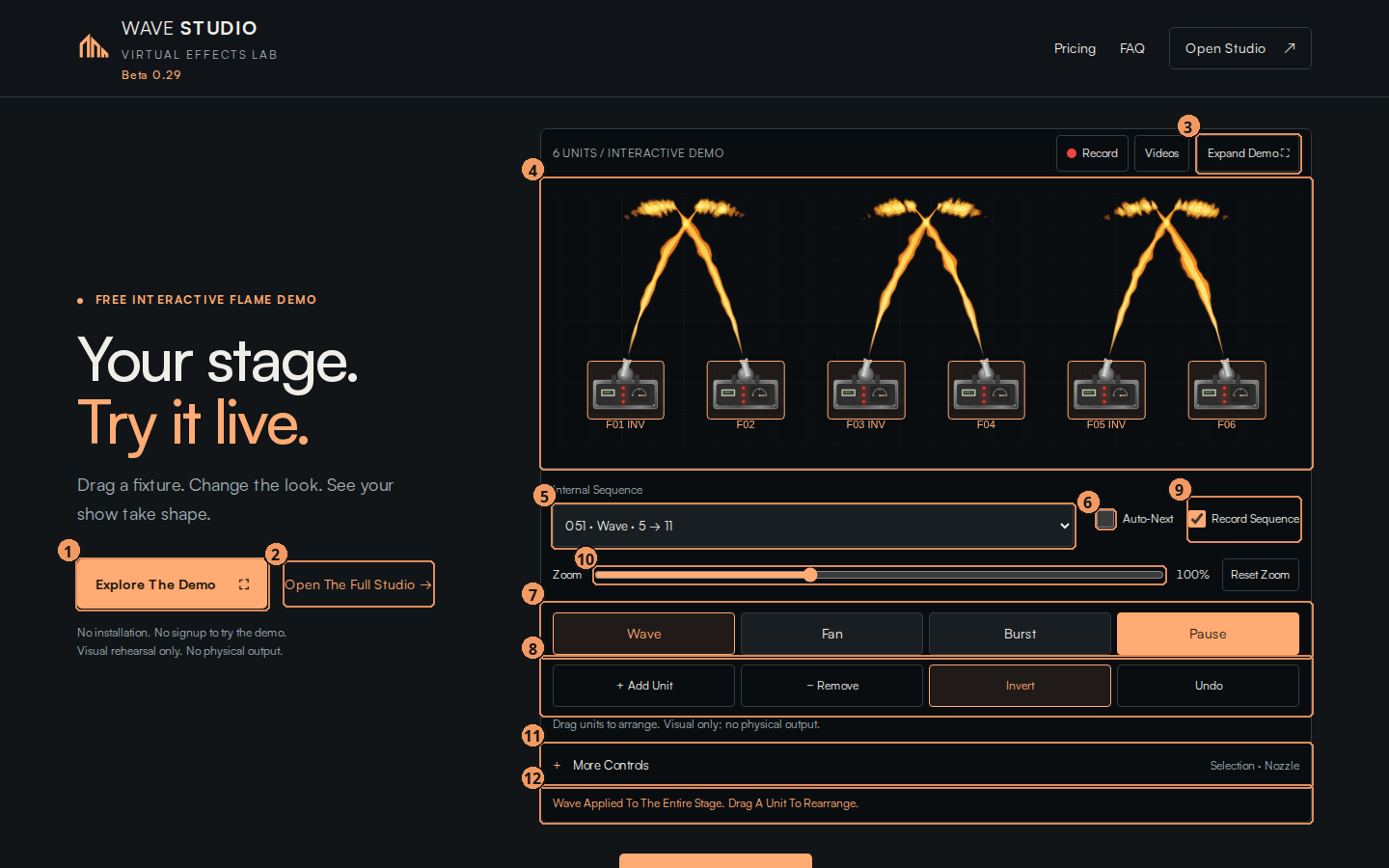Screen dimensions: 1389x868
Task: Select flame unit F03 INV
Action: tap(866, 390)
